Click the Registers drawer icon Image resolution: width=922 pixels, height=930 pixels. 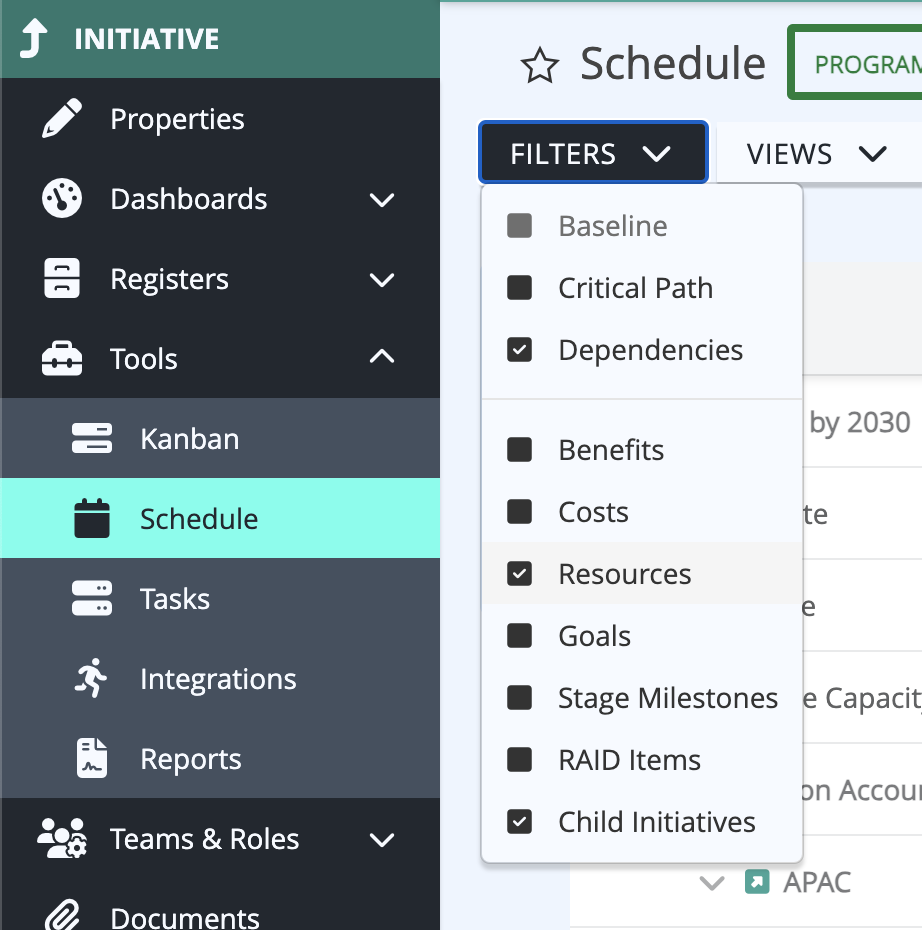click(x=62, y=278)
